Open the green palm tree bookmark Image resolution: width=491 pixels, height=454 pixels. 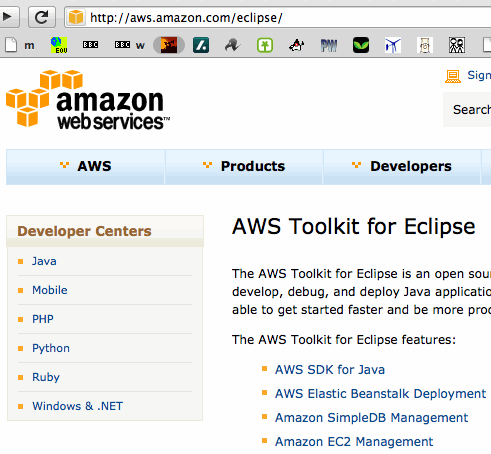[265, 45]
